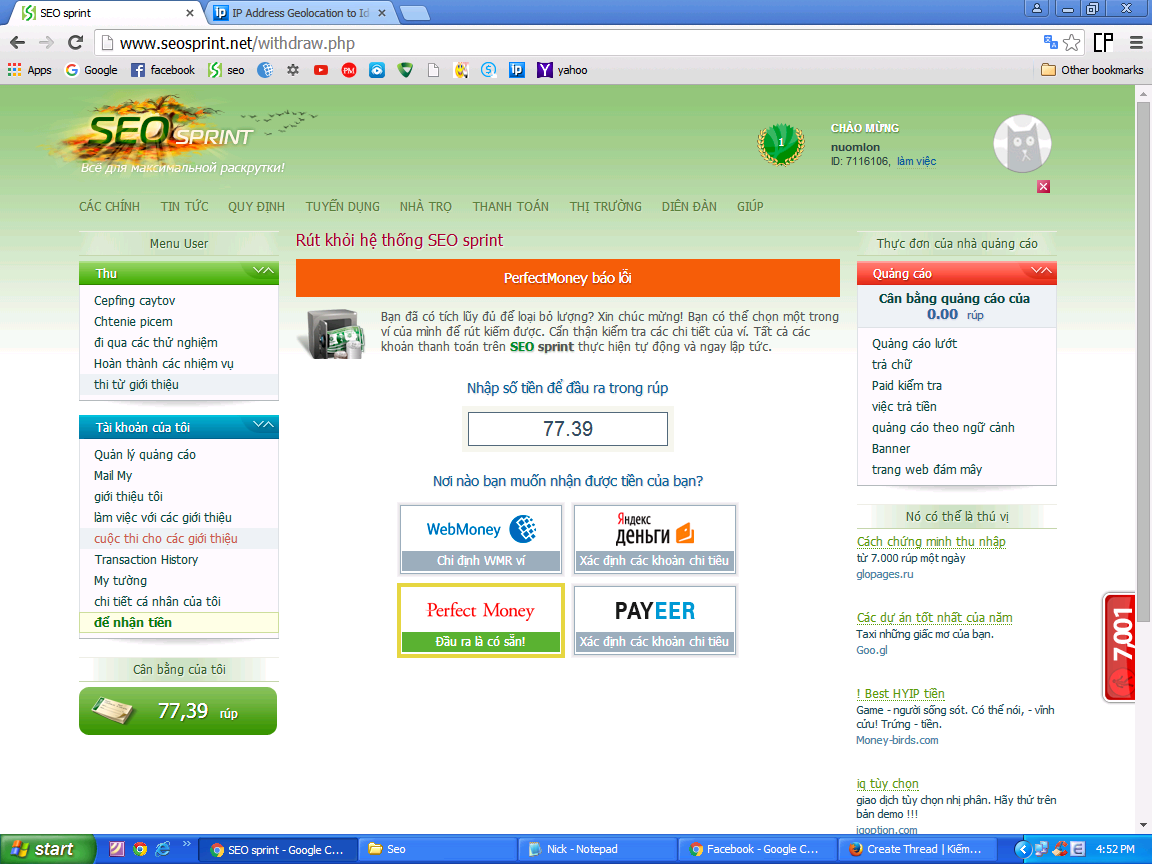Open the blue dollar circle bookmark icon
1152x864 pixels.
[489, 70]
